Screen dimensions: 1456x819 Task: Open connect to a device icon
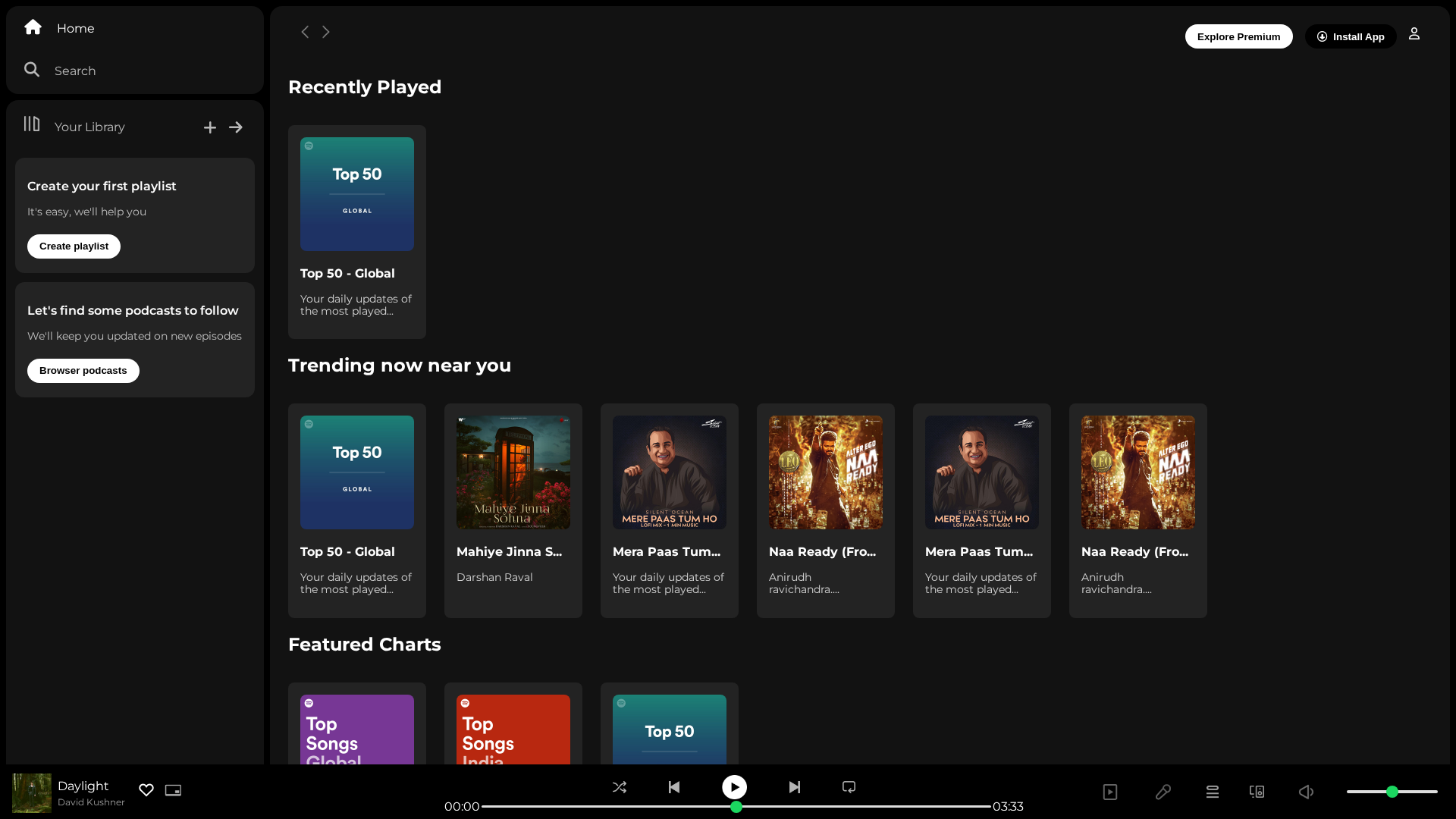pos(1257,792)
